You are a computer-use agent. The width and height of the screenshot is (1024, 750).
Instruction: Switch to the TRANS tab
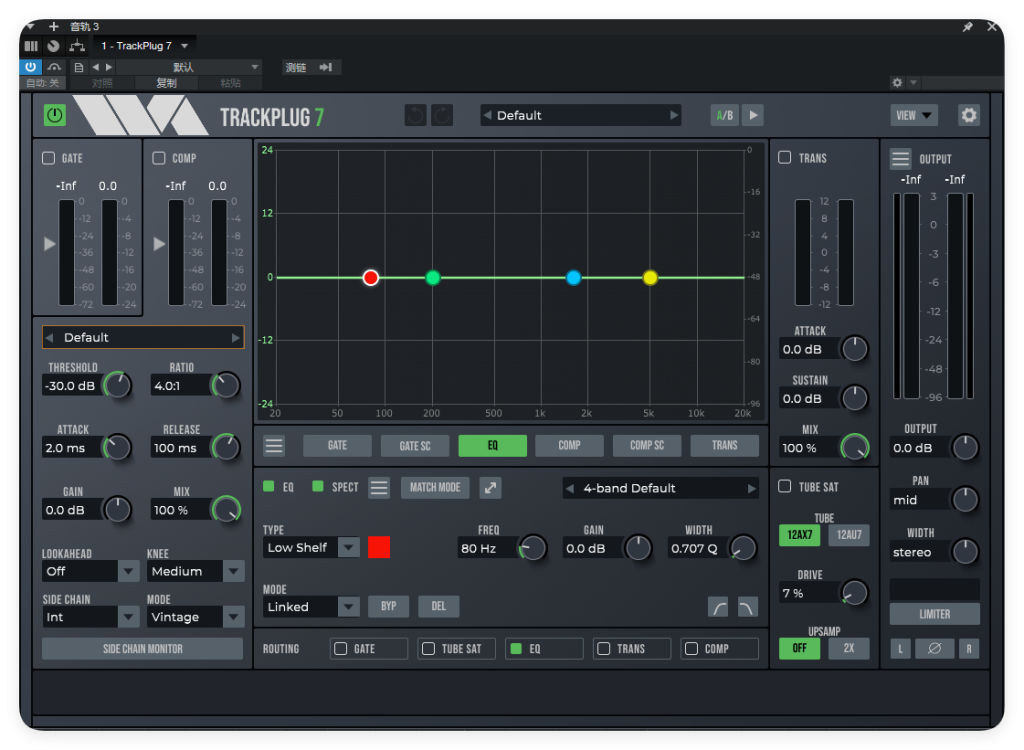(x=725, y=446)
